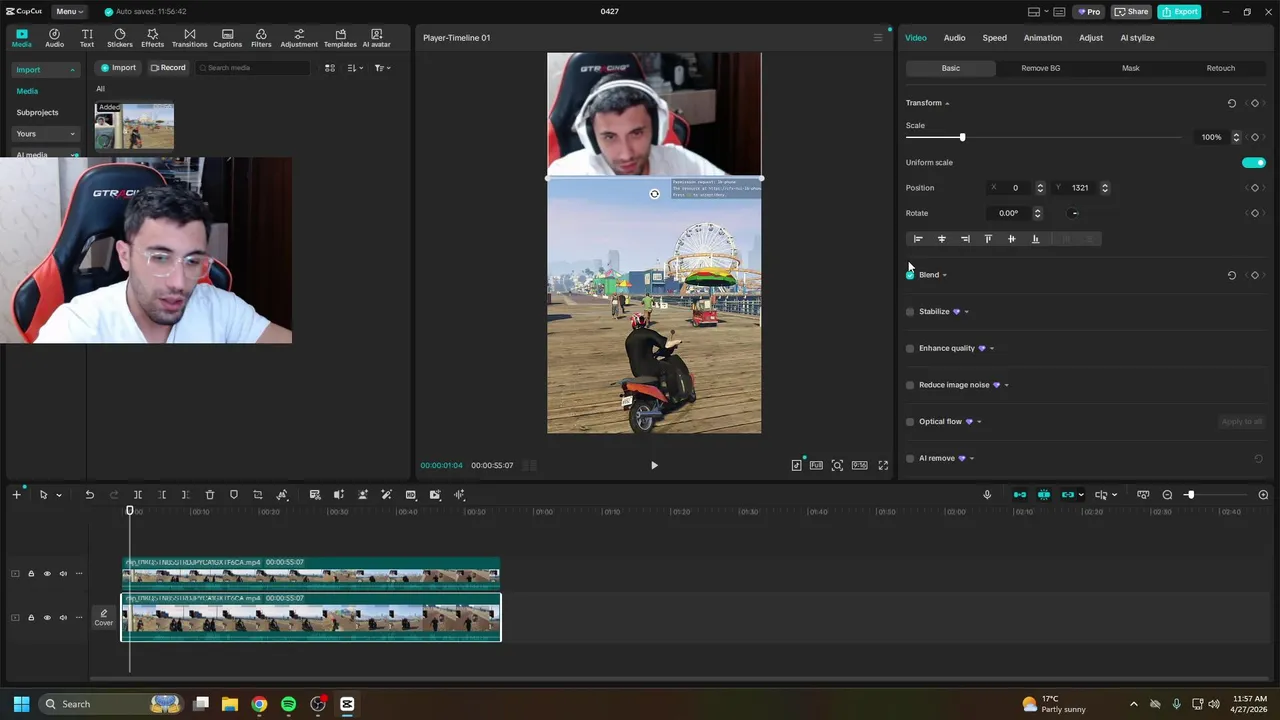
Task: Open the Mask sub-tab
Action: click(1130, 68)
